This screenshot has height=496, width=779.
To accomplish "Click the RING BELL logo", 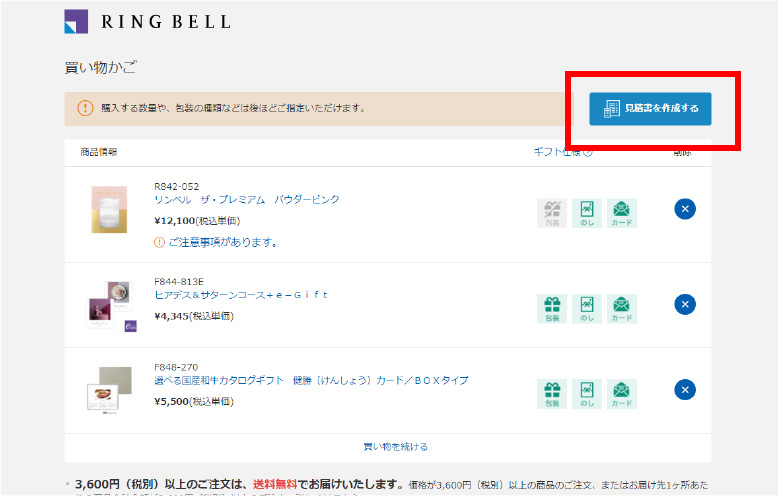I will point(148,22).
